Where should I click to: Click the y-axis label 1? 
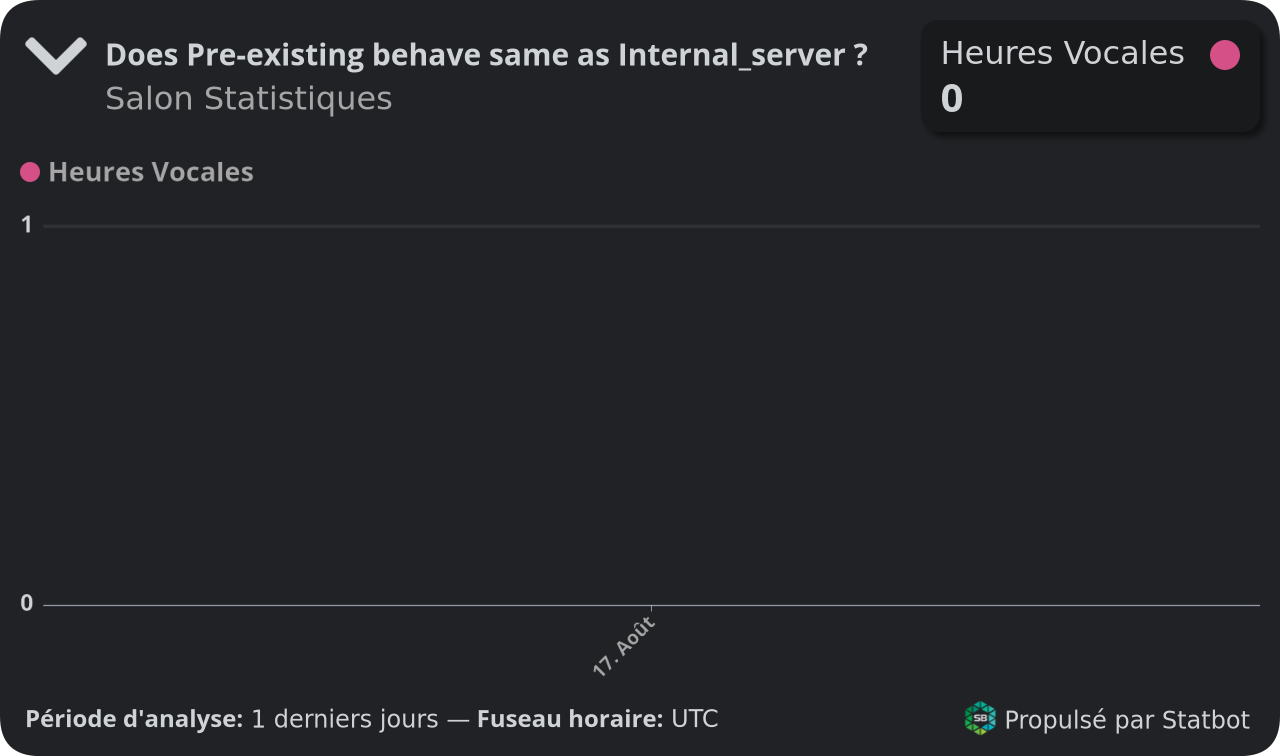coord(27,225)
